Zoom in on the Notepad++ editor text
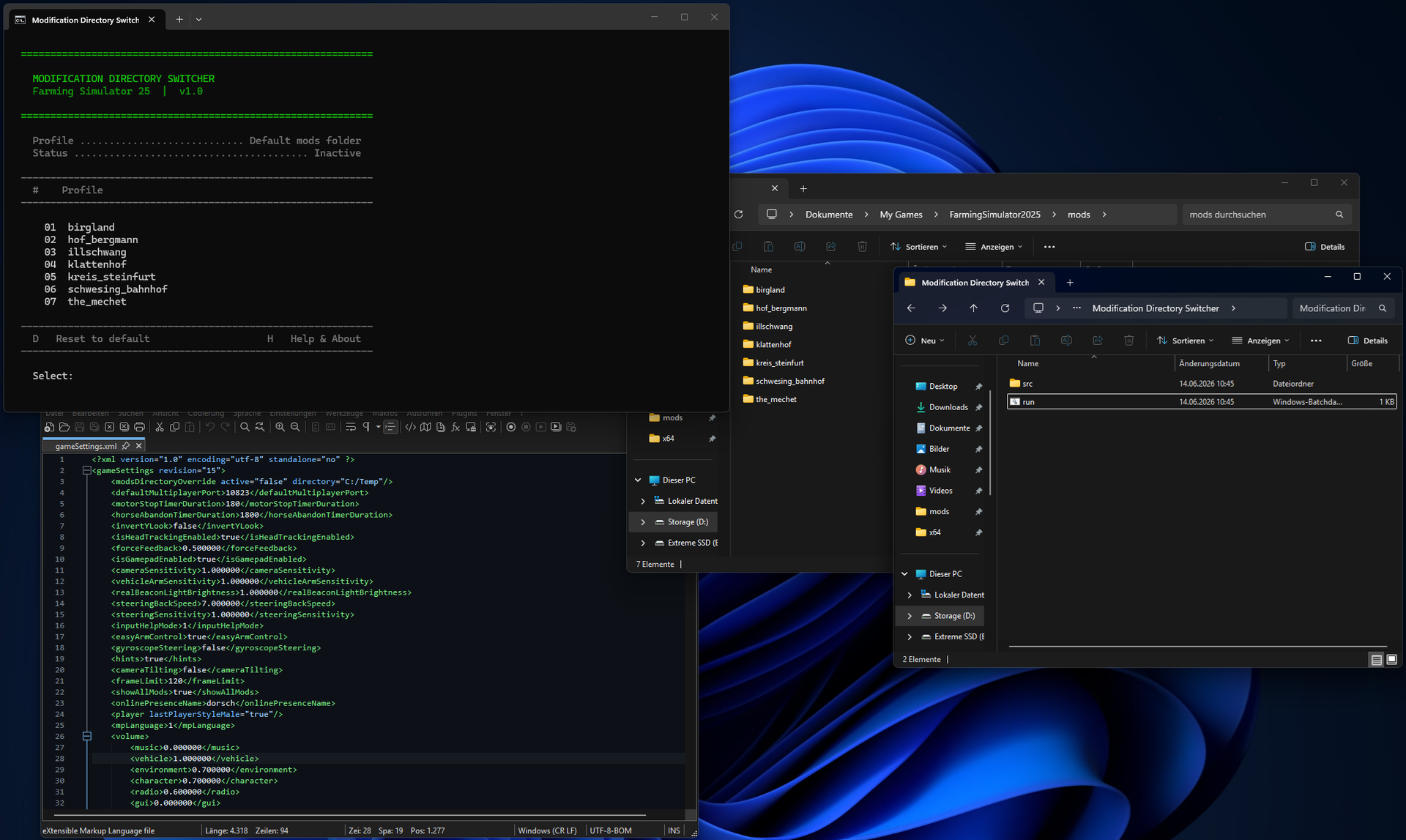 pos(280,427)
